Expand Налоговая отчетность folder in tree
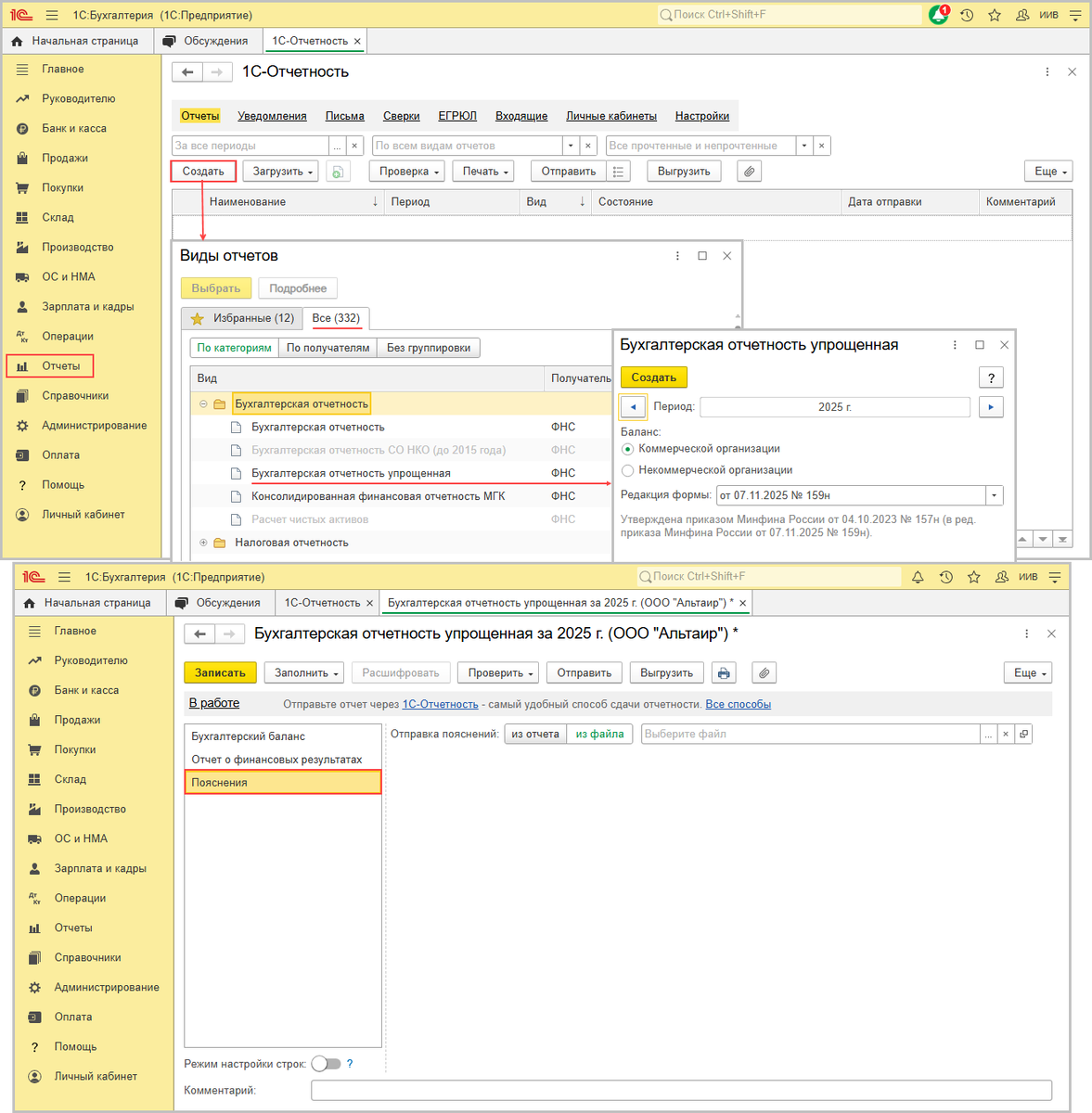1092x1113 pixels. click(203, 543)
